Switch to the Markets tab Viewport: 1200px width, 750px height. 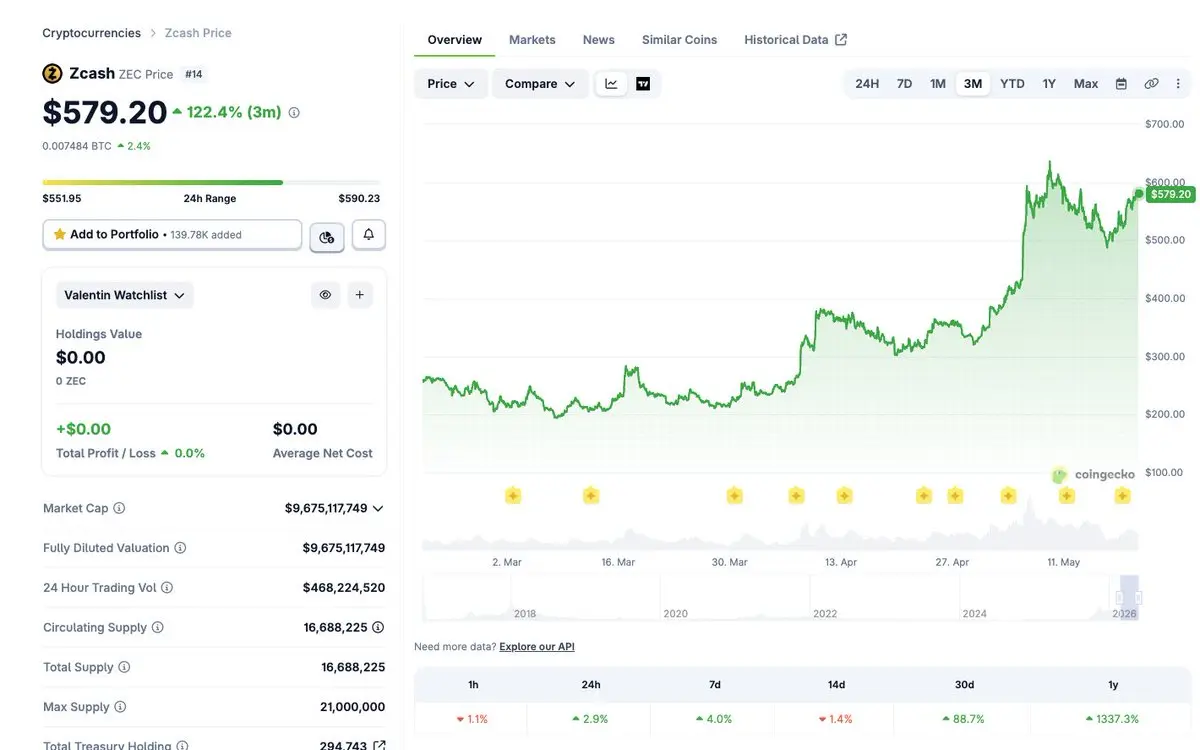tap(532, 40)
